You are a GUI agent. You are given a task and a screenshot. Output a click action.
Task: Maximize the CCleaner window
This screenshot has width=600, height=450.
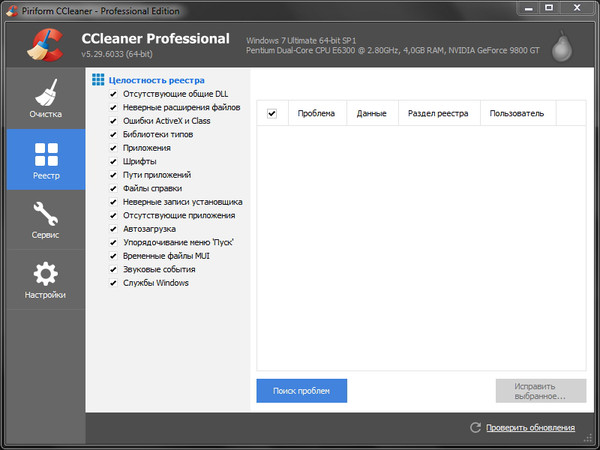pyautogui.click(x=549, y=8)
